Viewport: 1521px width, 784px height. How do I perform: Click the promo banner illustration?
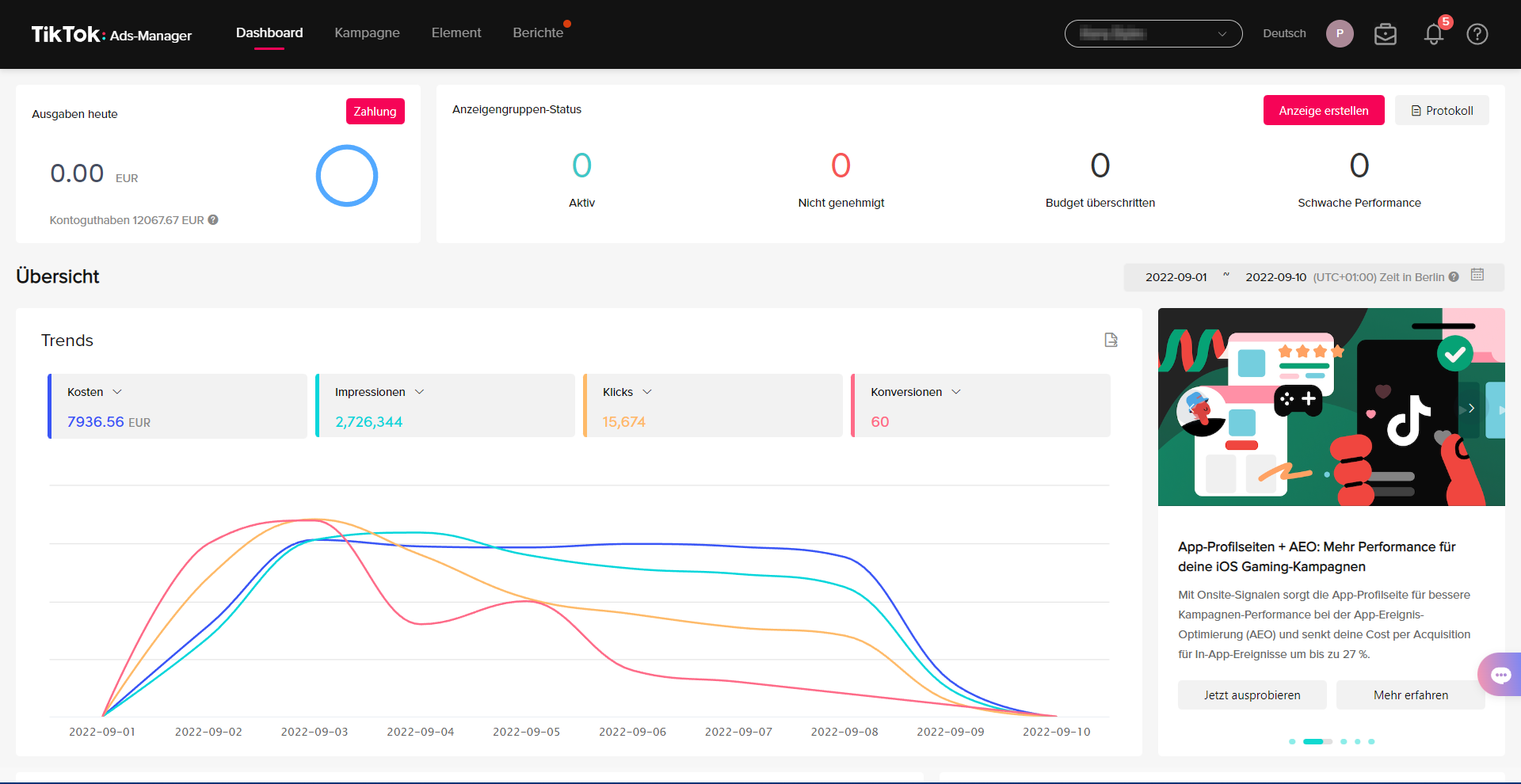click(x=1331, y=407)
